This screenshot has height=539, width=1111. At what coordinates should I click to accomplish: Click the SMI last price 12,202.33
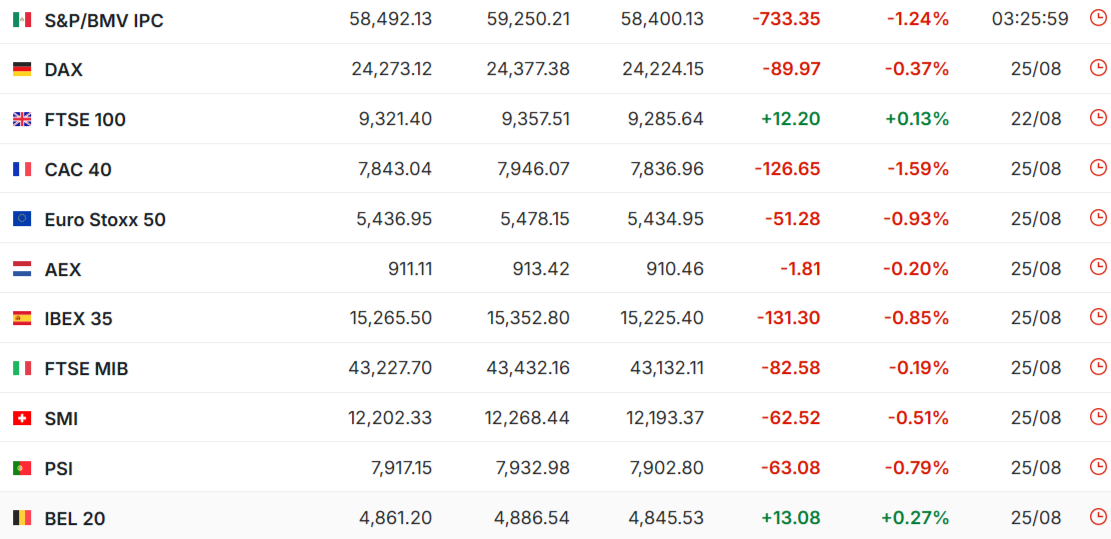tap(390, 418)
